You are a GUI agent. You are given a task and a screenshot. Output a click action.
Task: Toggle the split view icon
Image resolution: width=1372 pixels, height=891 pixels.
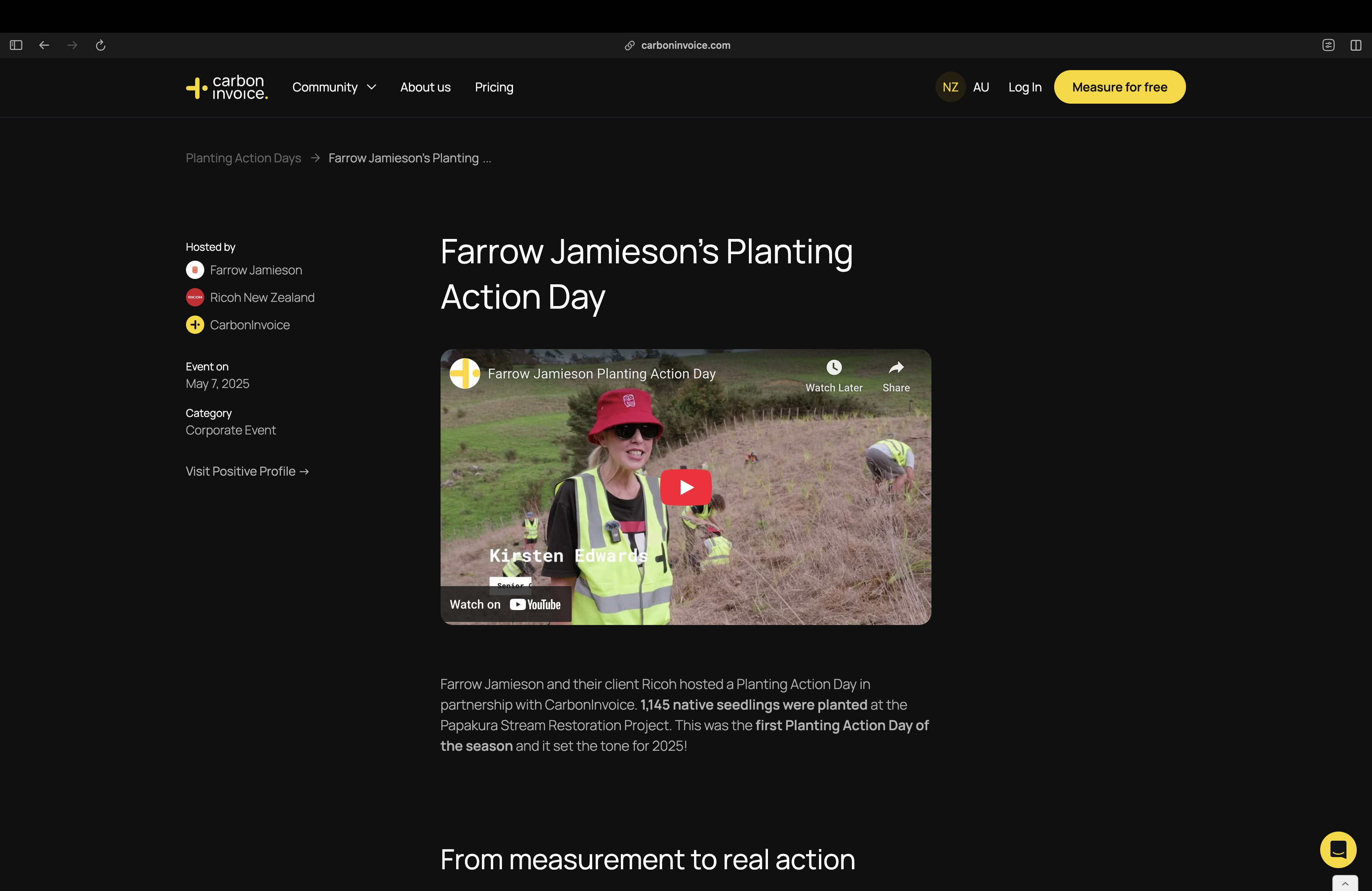pyautogui.click(x=1356, y=45)
